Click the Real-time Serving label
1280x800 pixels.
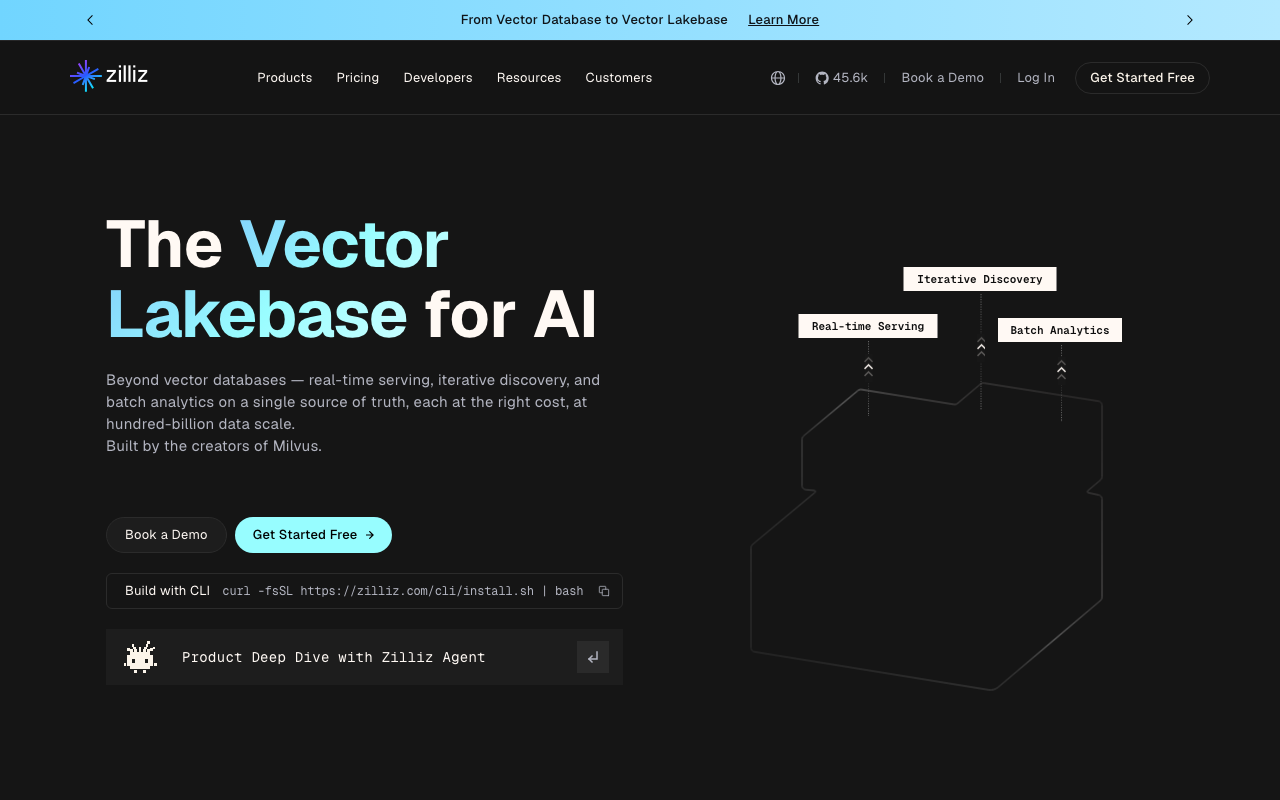868,326
